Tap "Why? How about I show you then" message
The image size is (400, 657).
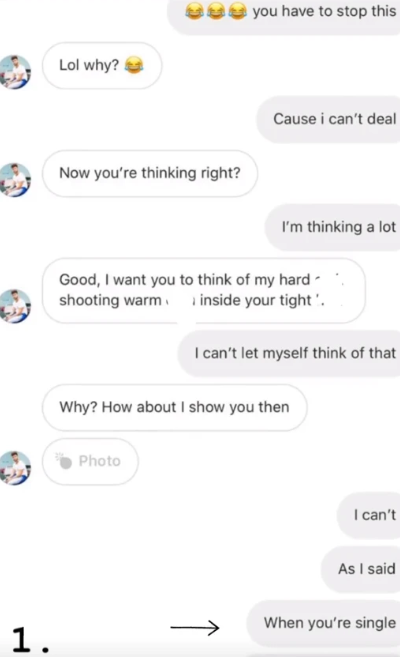pos(175,407)
